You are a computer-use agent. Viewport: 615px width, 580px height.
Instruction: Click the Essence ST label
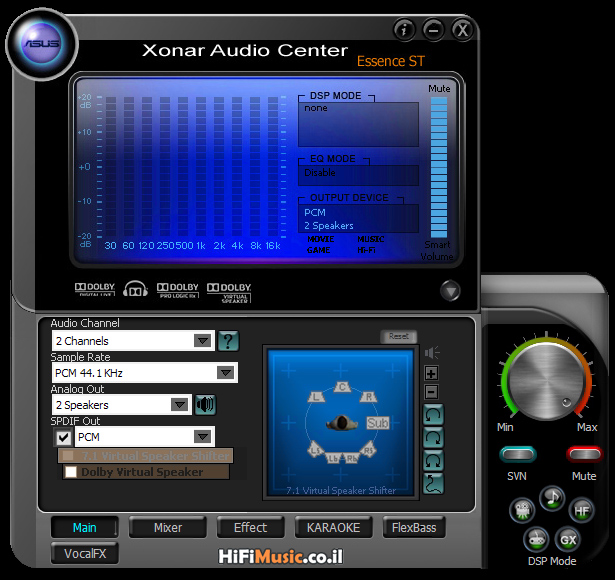391,61
